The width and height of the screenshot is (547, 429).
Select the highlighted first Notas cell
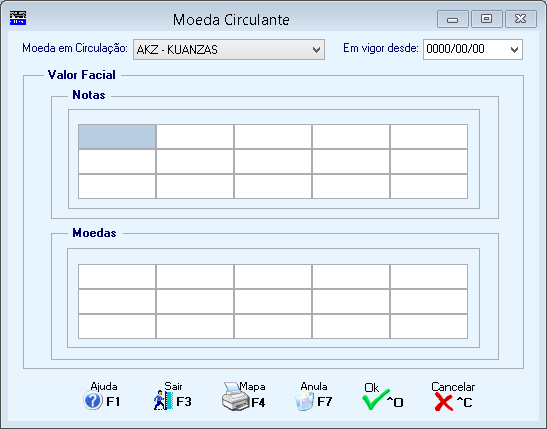point(117,137)
